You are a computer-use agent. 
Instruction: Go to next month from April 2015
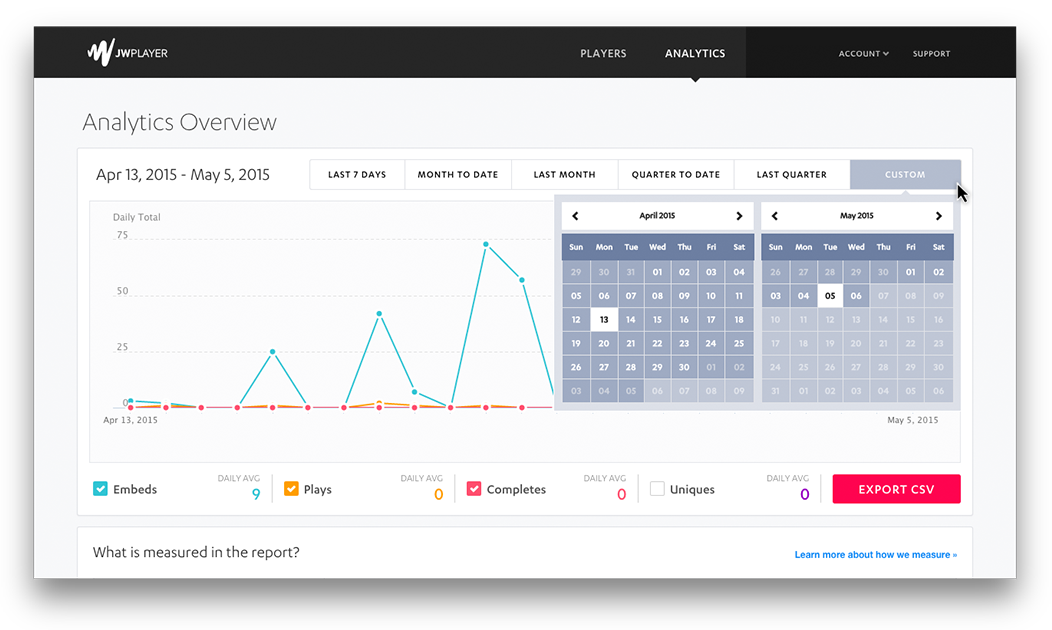tap(739, 216)
